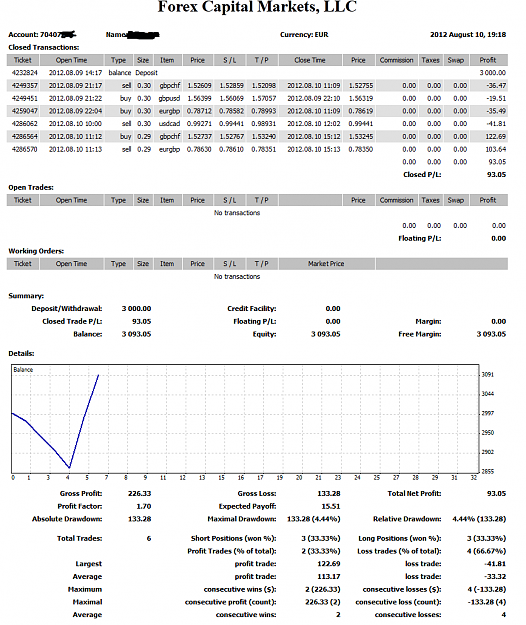
Task: Click the Equity value 3 093.05
Action: coord(326,334)
